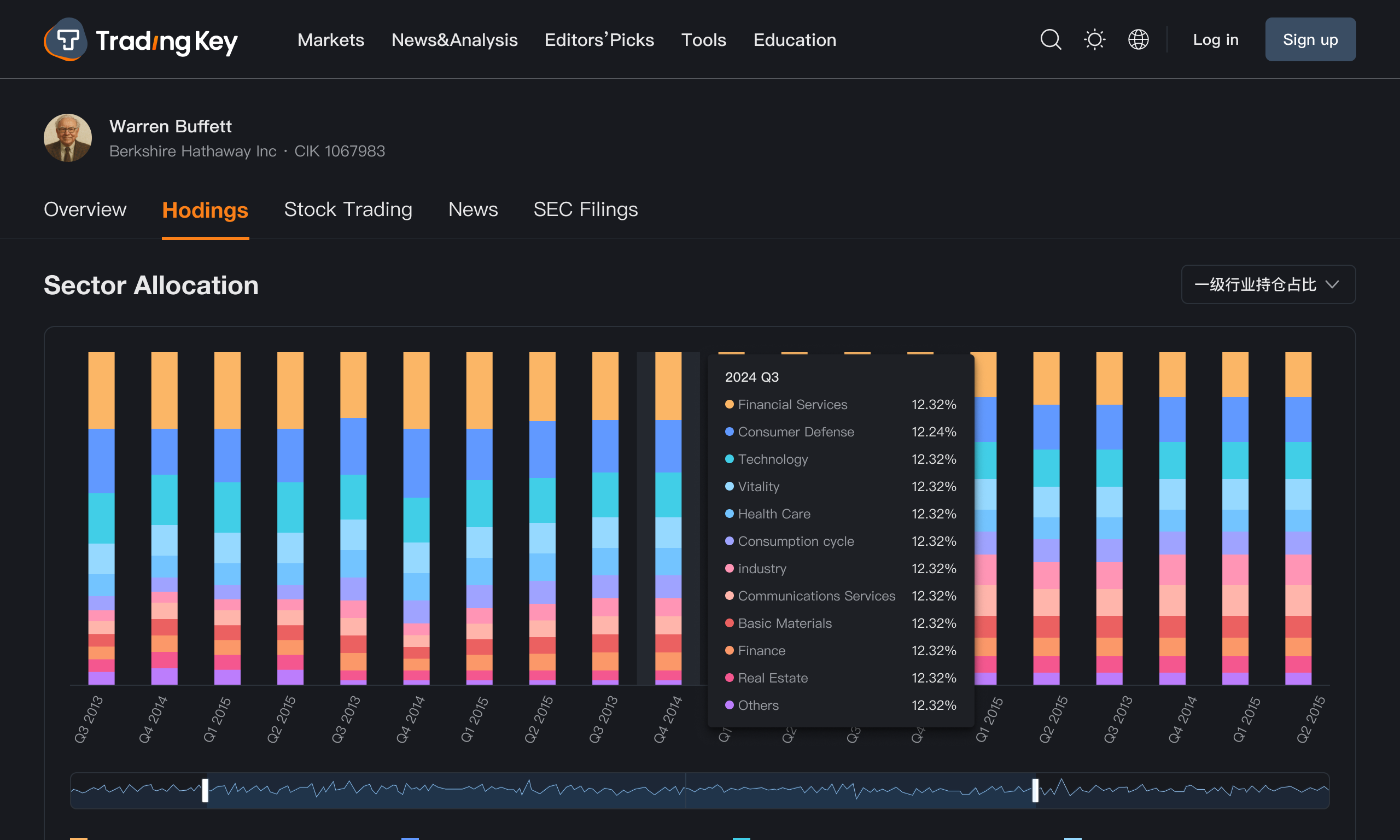
Task: Click the highlighted Q4 2014 bar
Action: click(668, 518)
